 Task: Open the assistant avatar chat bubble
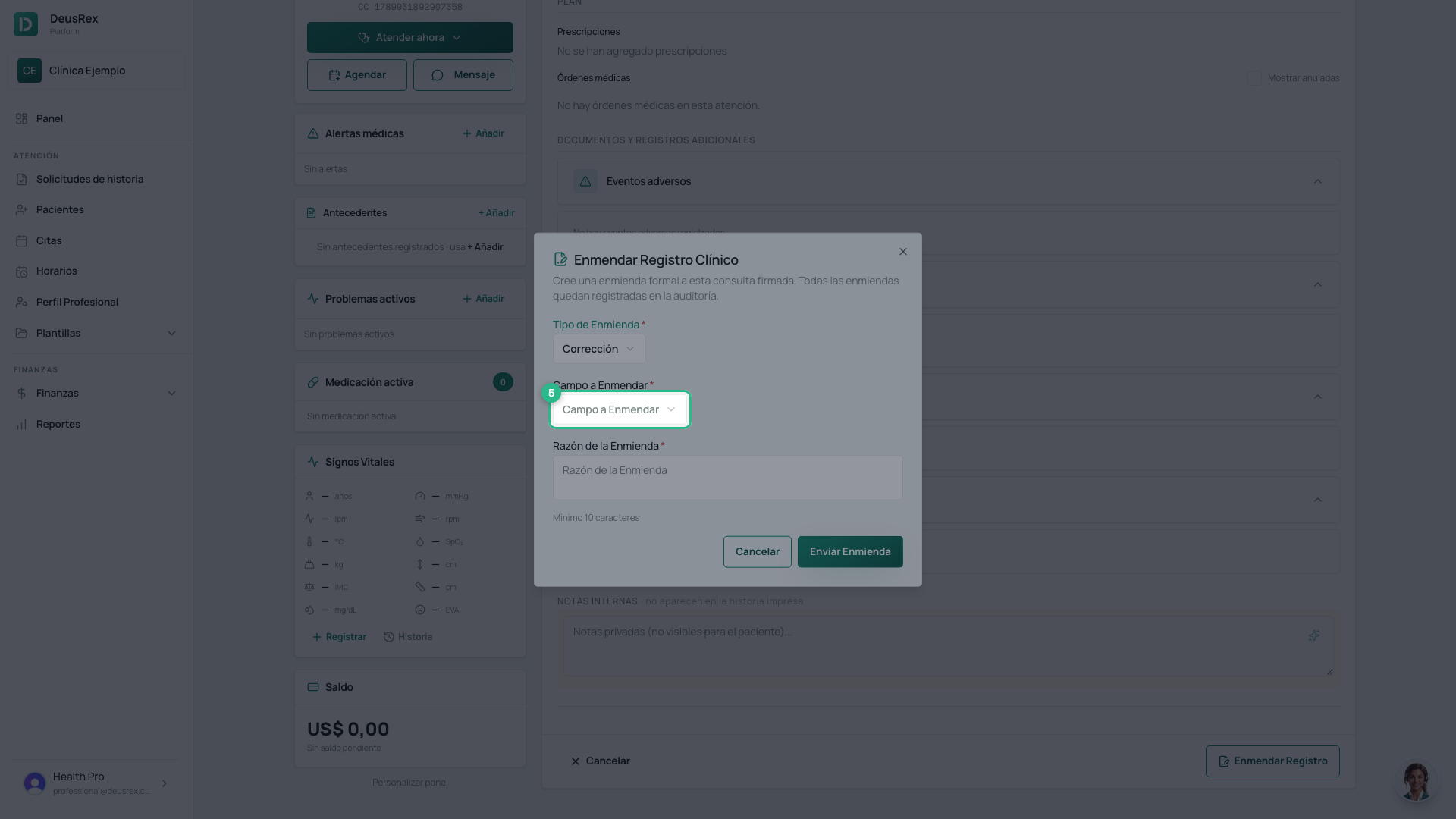click(x=1416, y=781)
